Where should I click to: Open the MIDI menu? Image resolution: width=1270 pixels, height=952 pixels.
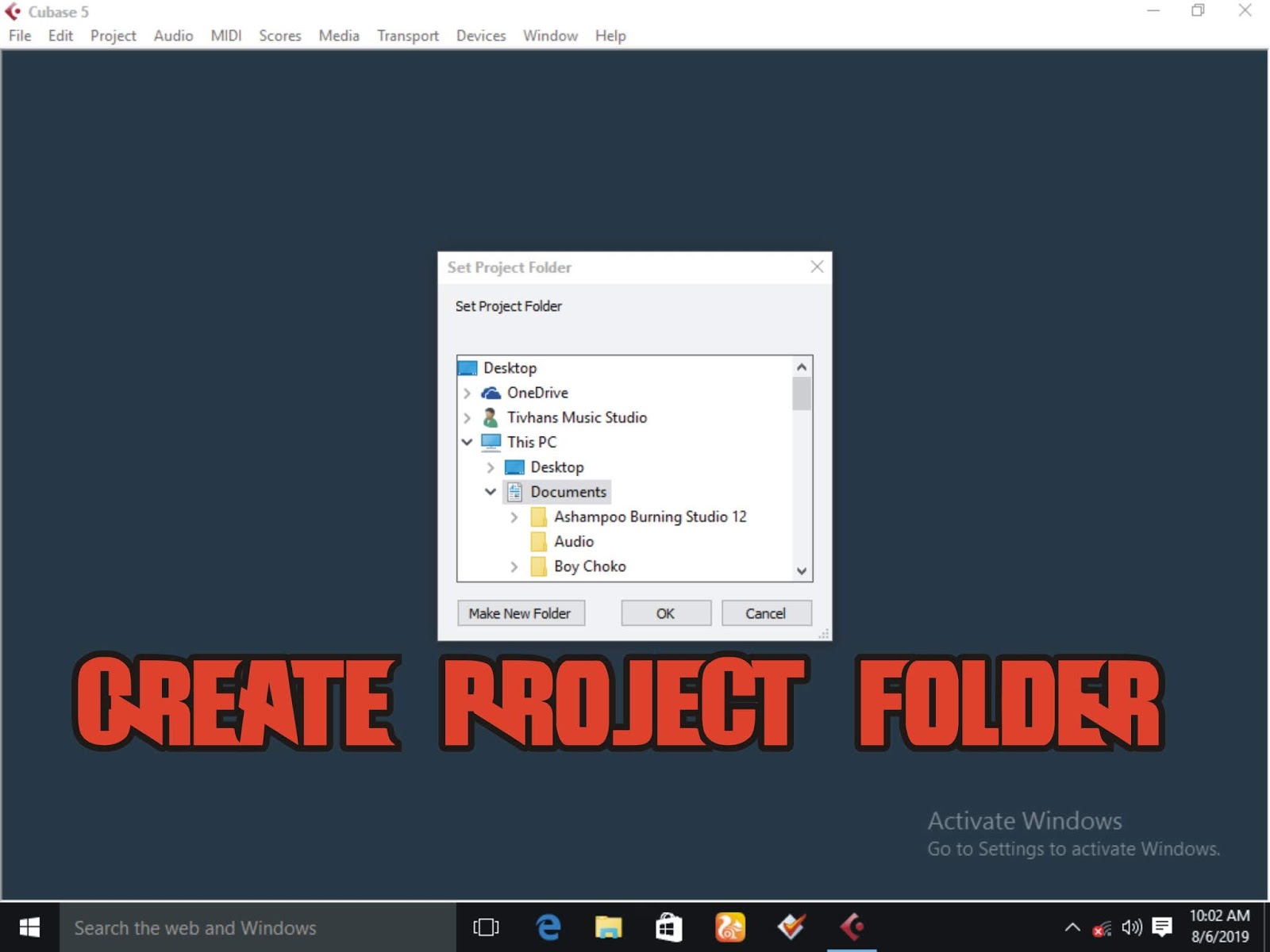tap(226, 36)
